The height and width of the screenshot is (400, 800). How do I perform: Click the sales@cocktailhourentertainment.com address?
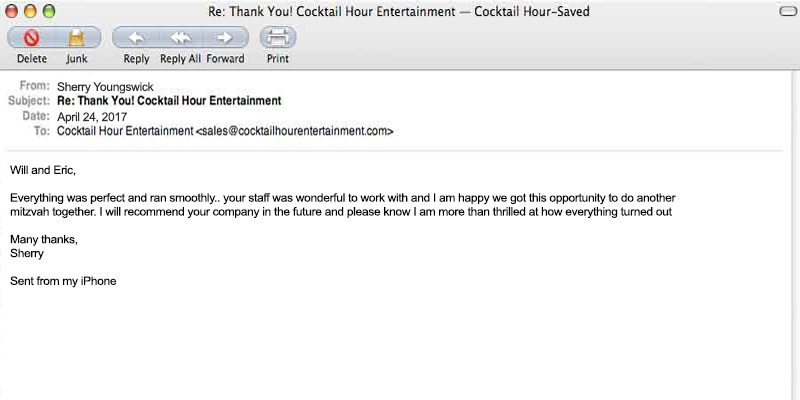pyautogui.click(x=294, y=131)
